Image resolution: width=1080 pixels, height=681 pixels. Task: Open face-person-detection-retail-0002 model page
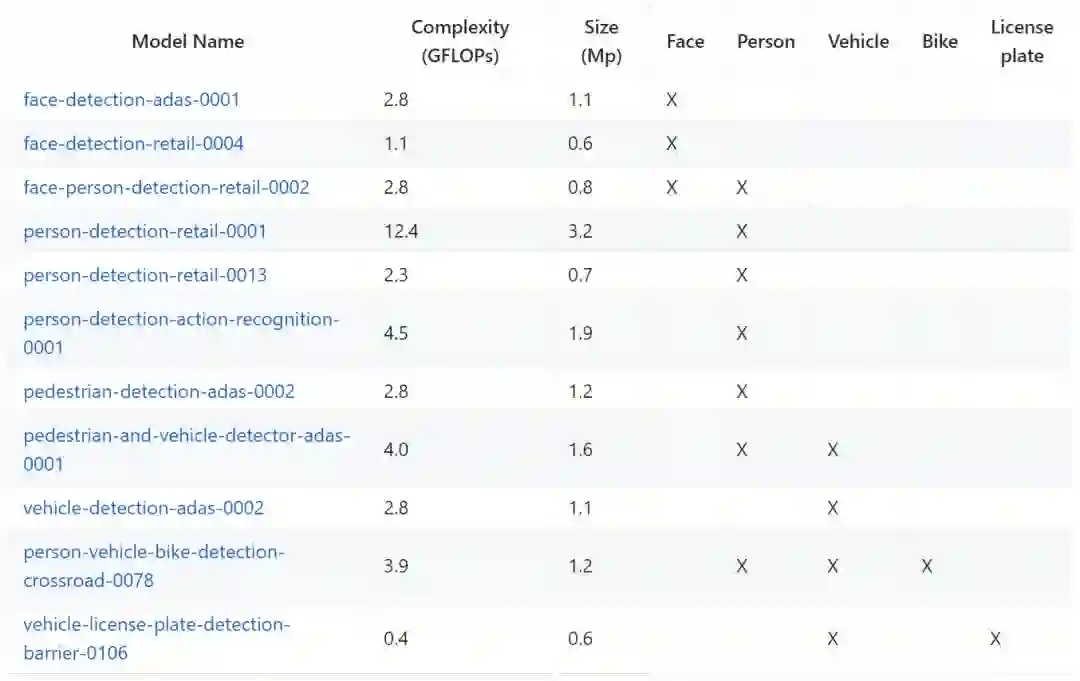click(x=166, y=188)
